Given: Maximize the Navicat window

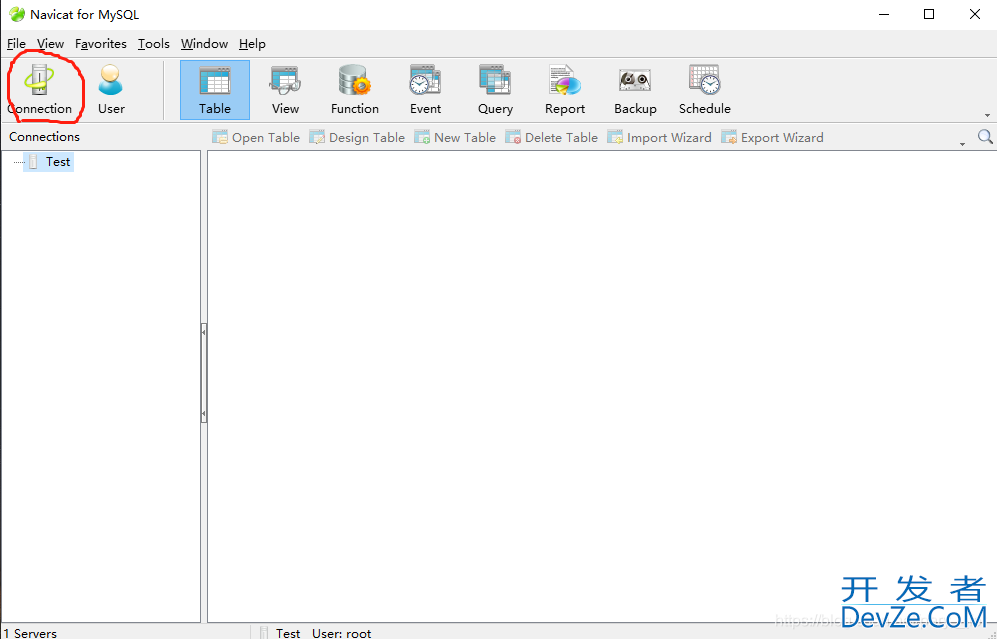Looking at the screenshot, I should coord(929,14).
